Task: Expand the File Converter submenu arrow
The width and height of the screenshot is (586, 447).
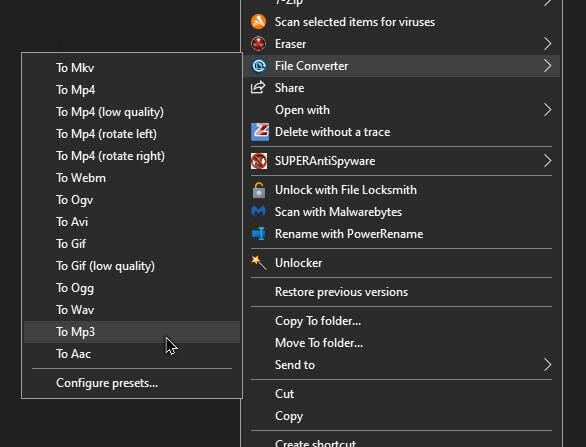Action: click(548, 66)
